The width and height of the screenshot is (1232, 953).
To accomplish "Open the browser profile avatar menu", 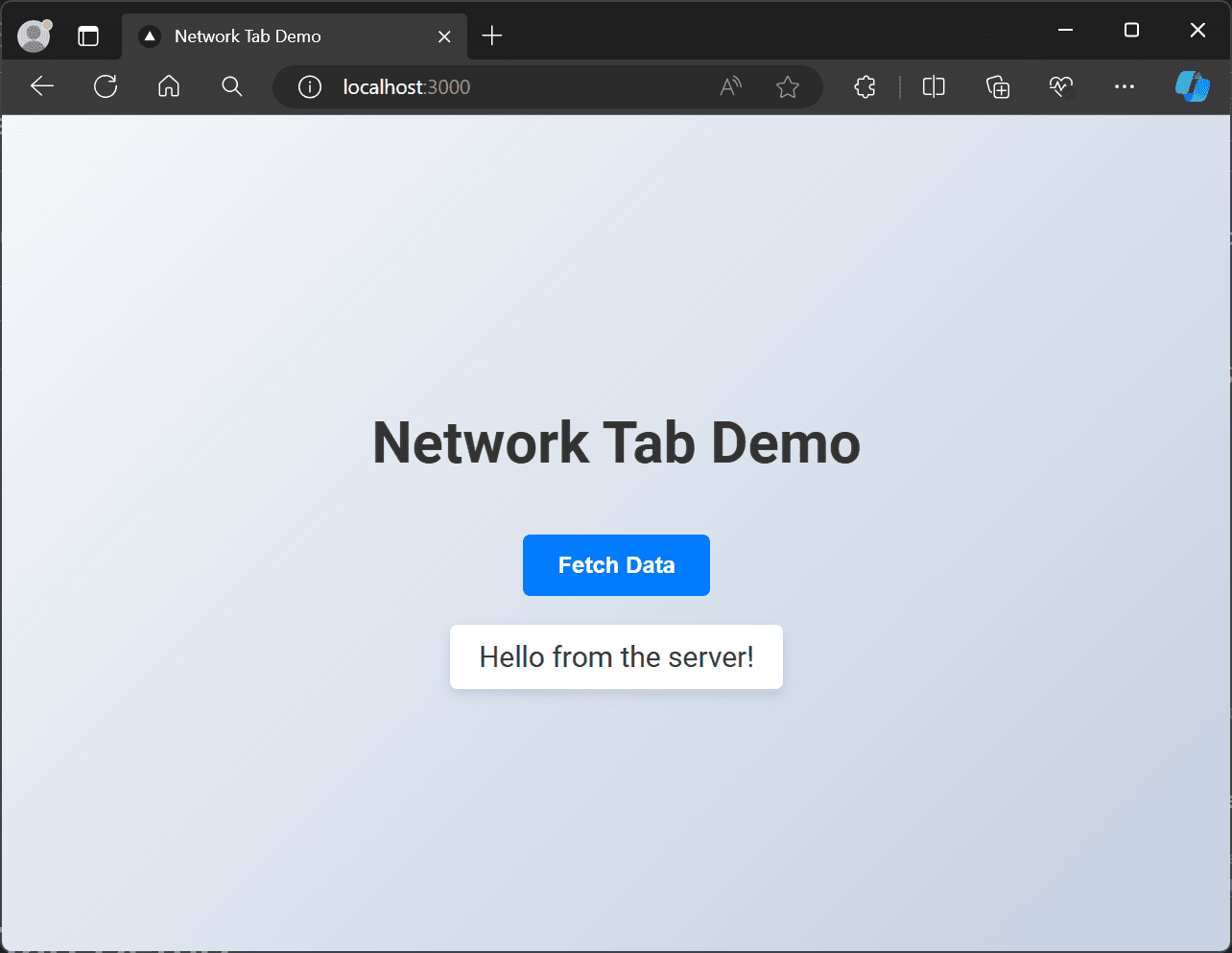I will pyautogui.click(x=34, y=36).
